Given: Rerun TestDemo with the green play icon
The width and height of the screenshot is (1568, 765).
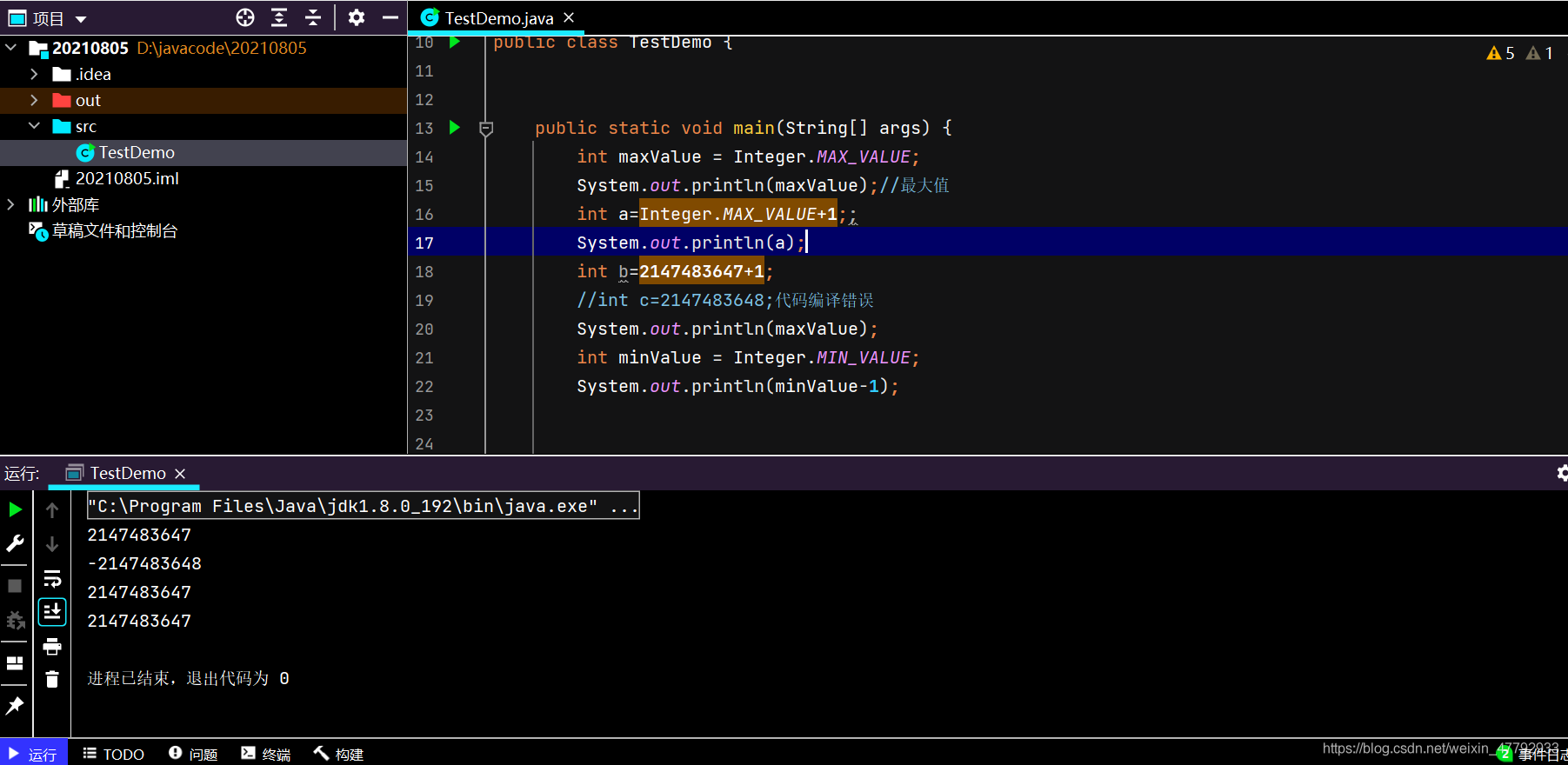Looking at the screenshot, I should point(15,509).
